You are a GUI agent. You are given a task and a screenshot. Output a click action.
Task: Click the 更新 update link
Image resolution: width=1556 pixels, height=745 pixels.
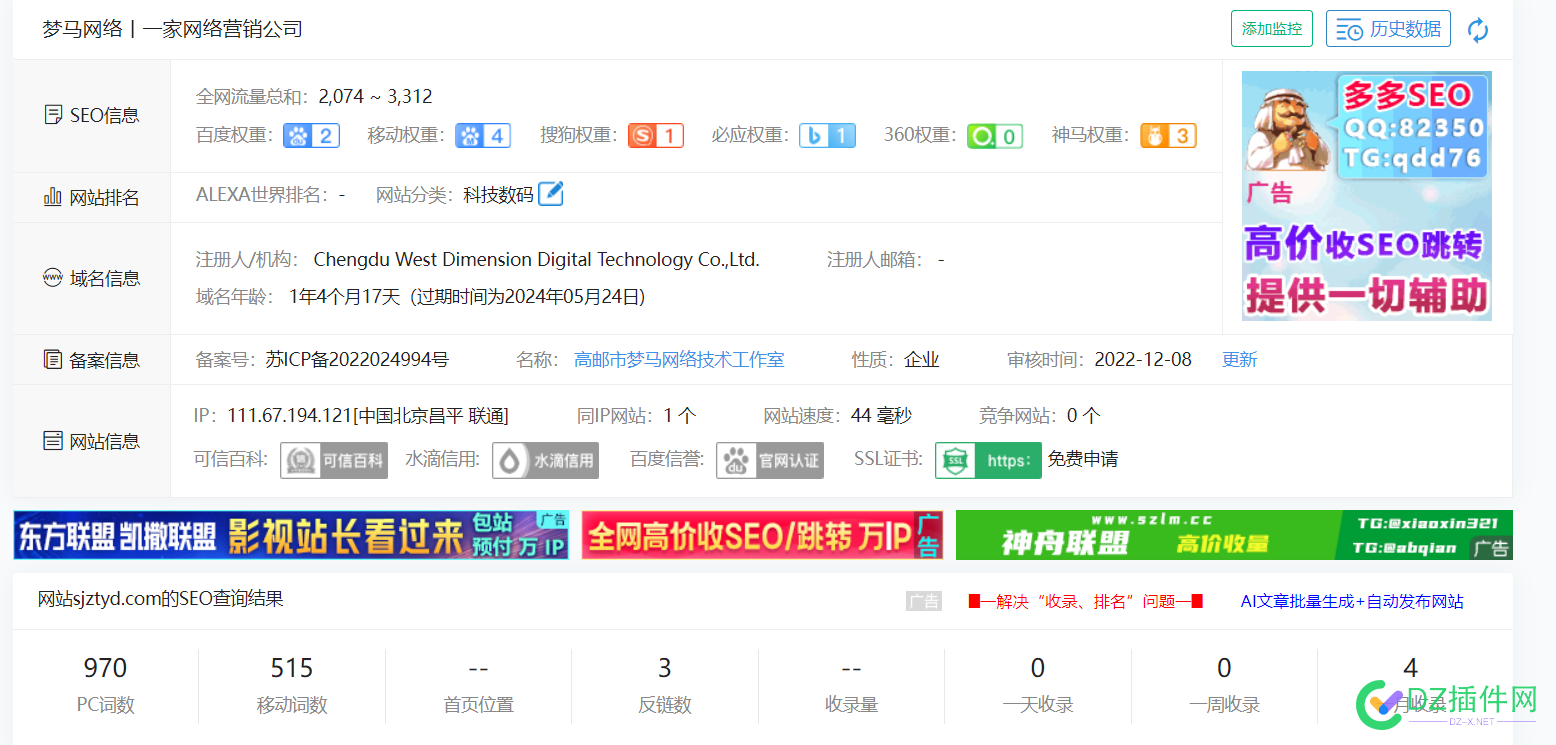pos(1240,359)
